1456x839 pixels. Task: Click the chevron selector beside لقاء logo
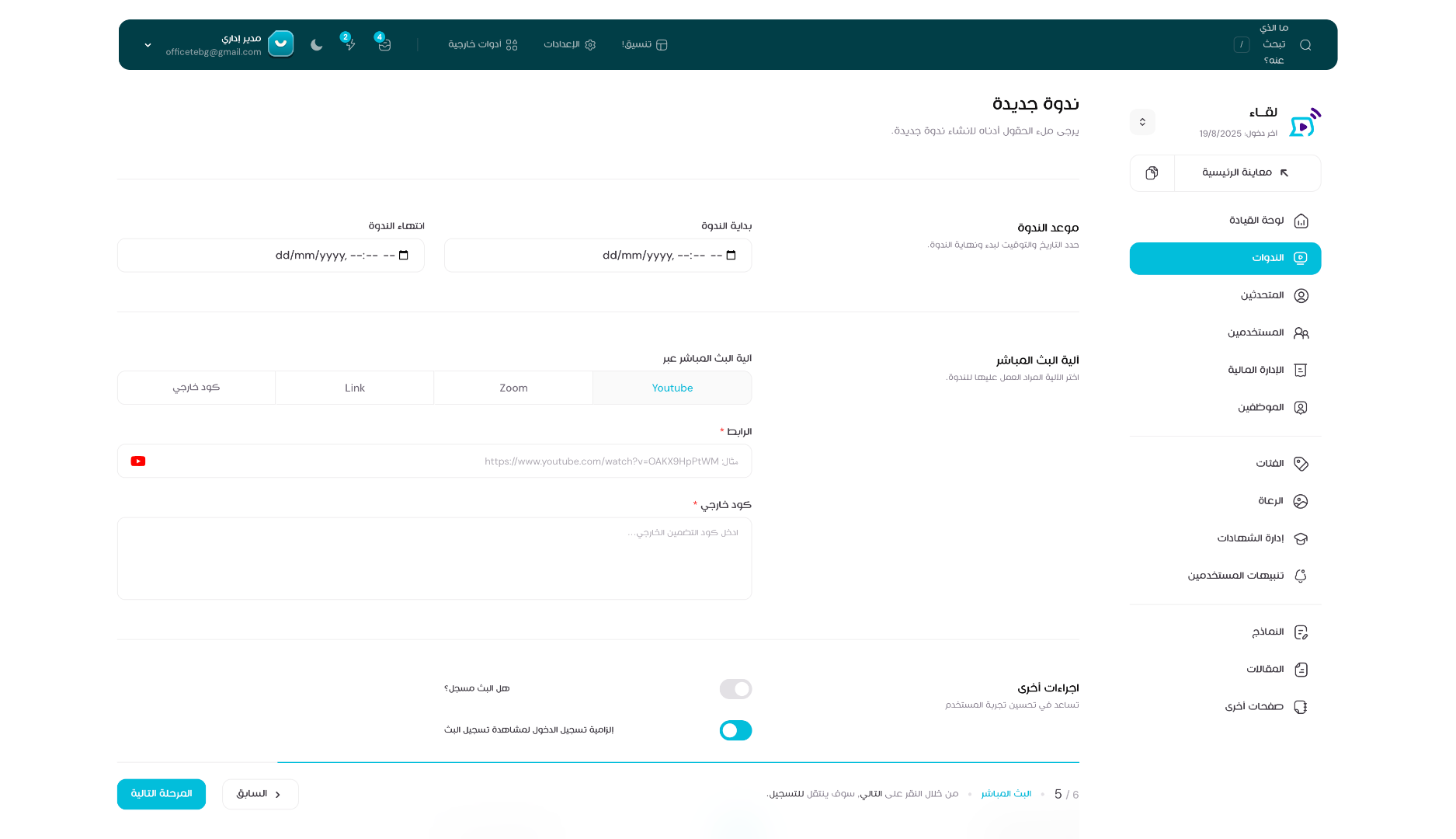[1142, 122]
